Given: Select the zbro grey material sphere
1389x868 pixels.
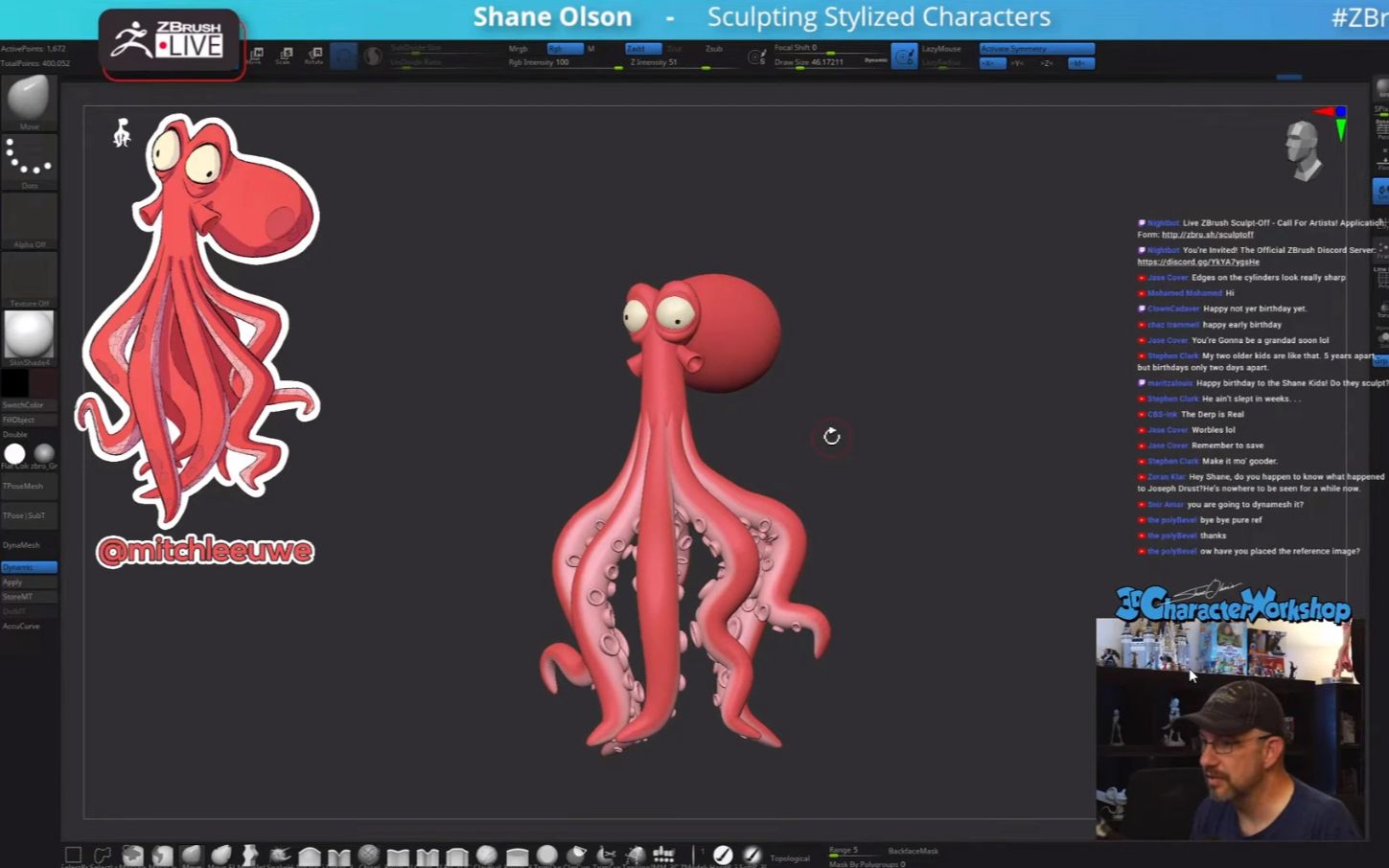Looking at the screenshot, I should point(44,454).
